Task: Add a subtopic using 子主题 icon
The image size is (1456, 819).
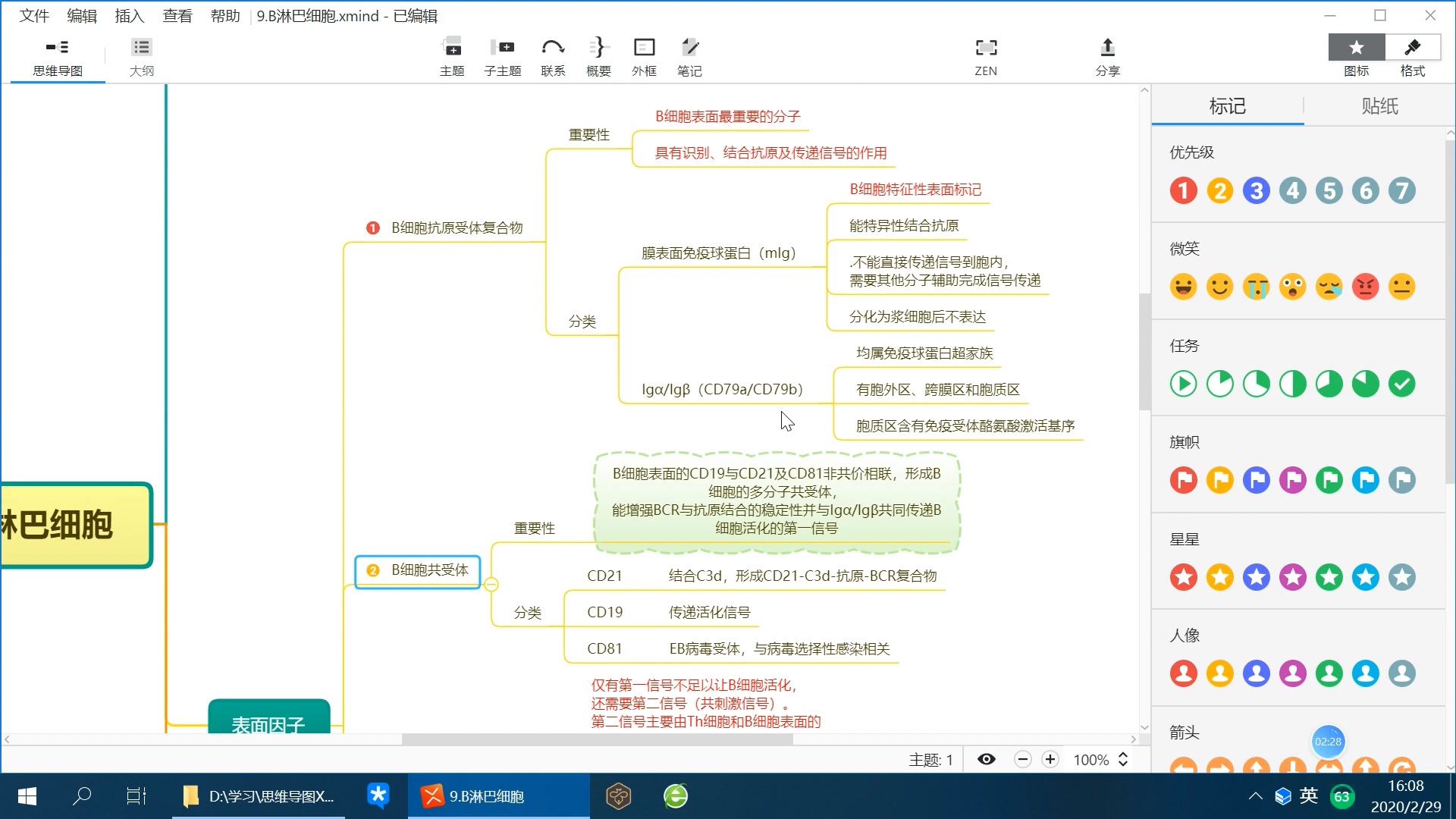Action: tap(502, 57)
